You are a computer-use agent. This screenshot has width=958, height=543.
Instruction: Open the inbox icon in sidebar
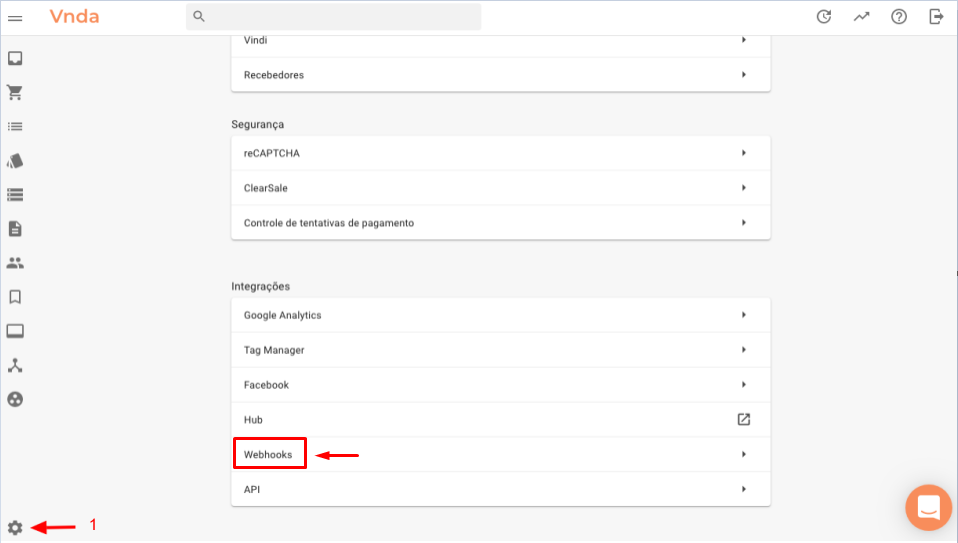click(15, 58)
